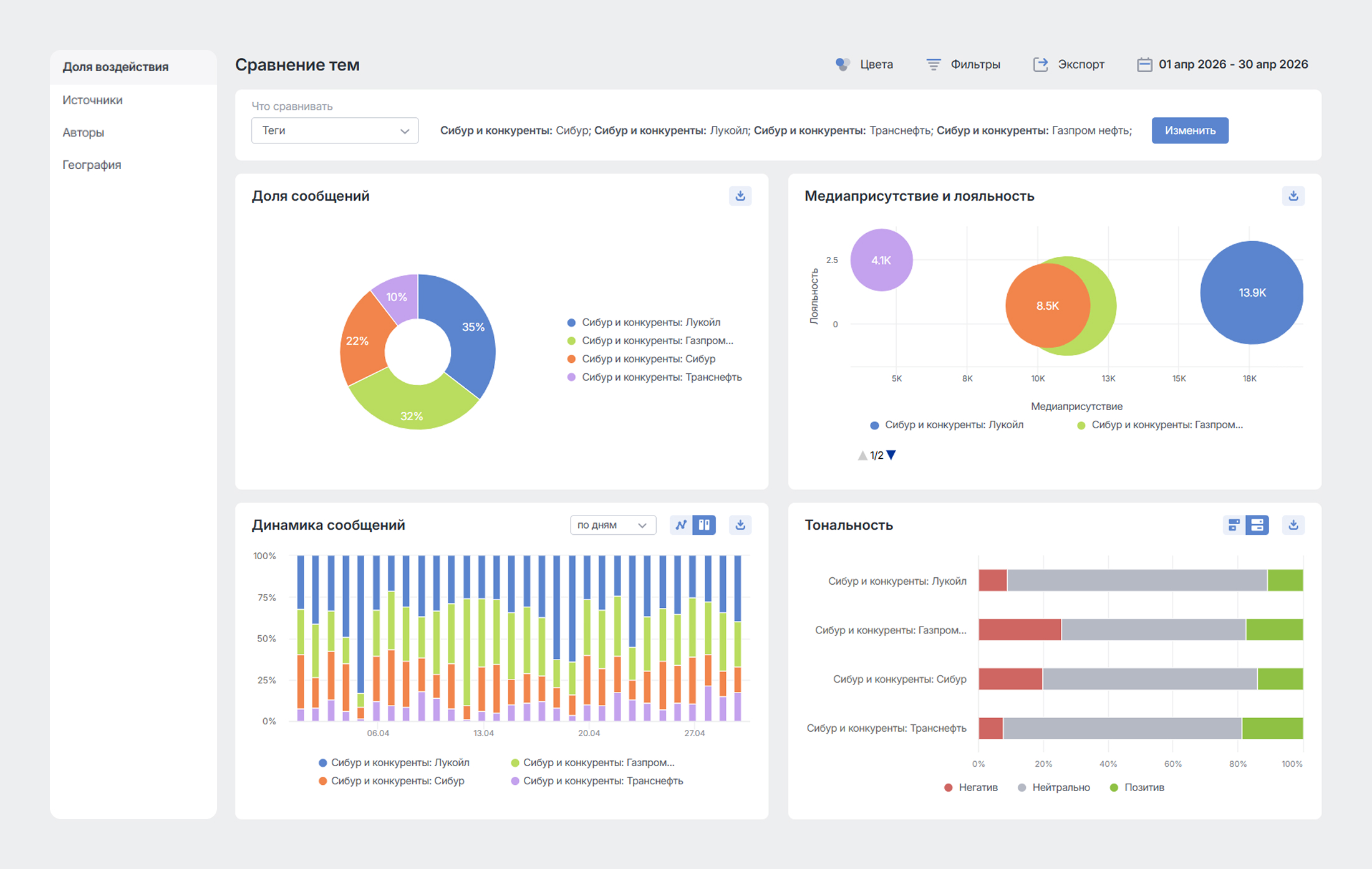The width and height of the screenshot is (1372, 869).
Task: Click the green positive segment in the Сибур bar
Action: [x=1280, y=679]
